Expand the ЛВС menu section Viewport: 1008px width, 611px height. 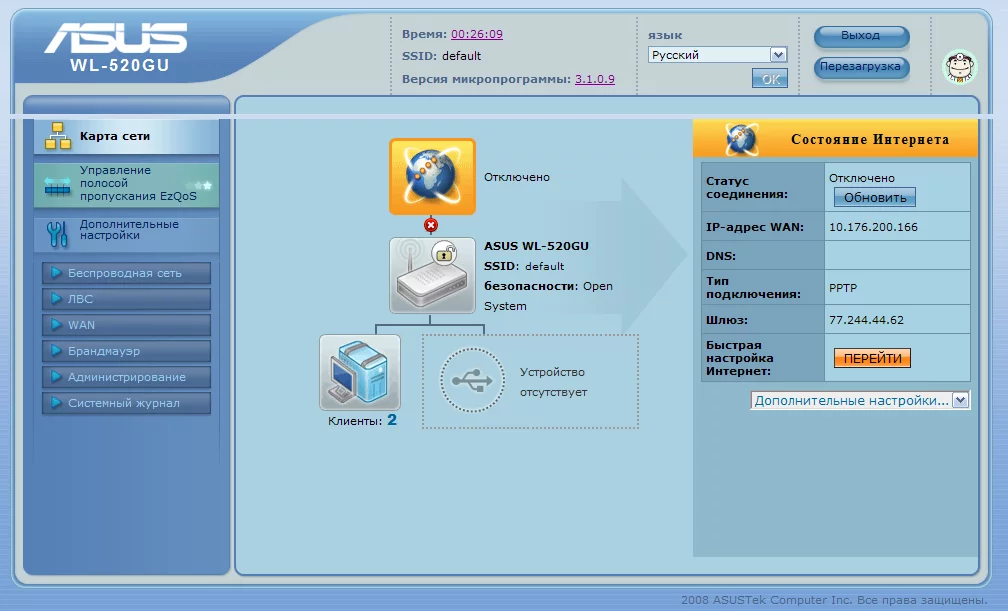click(126, 299)
